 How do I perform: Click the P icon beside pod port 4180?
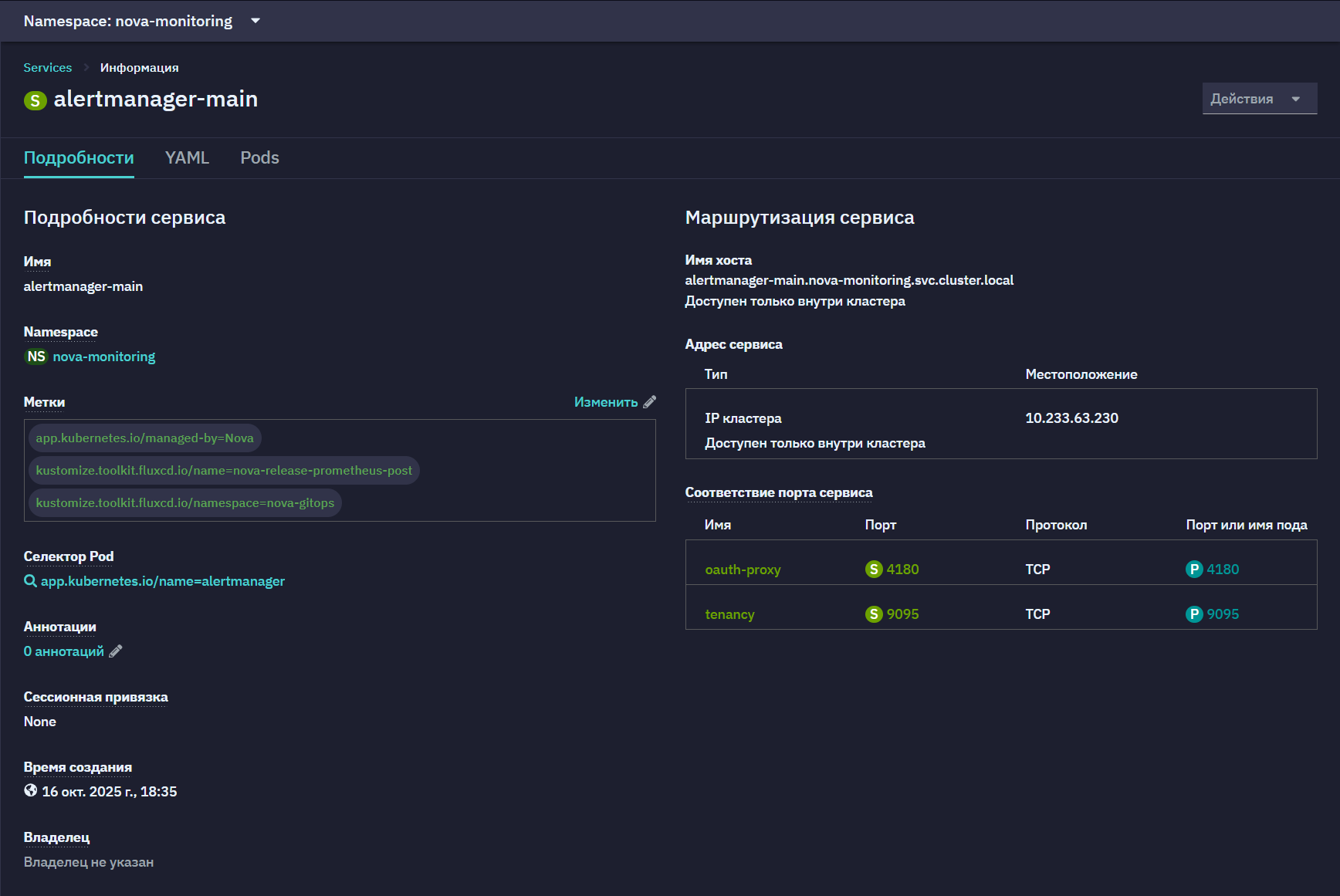[1194, 570]
